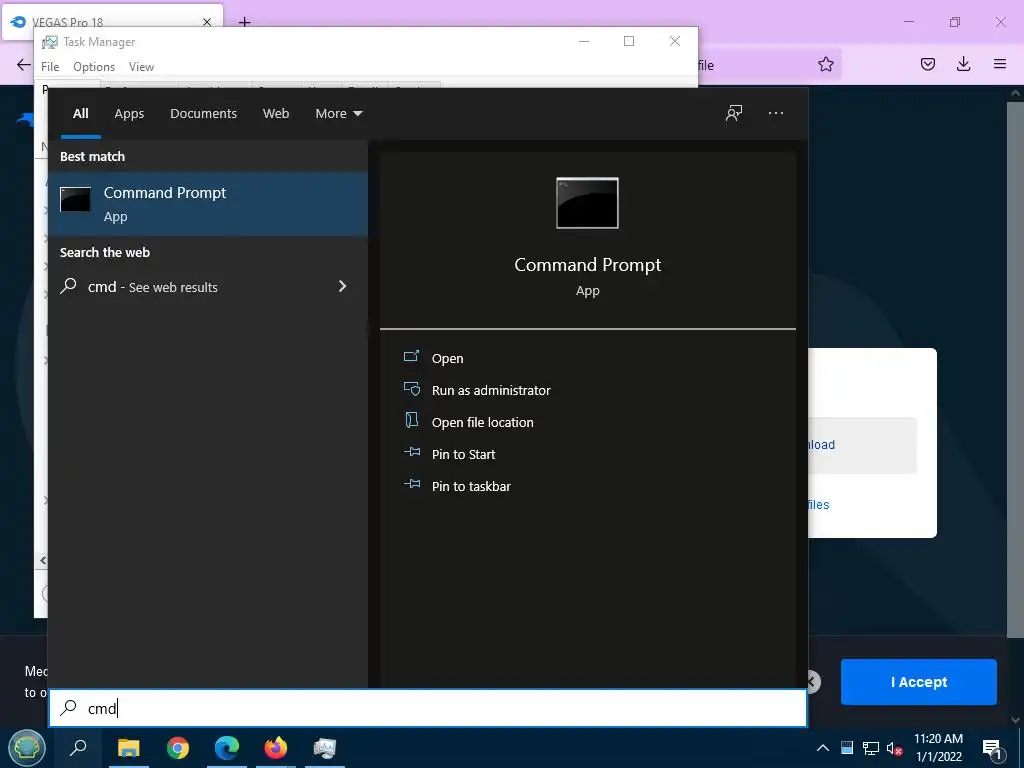Launch Microsoft Edge from taskbar
1024x768 pixels.
227,748
